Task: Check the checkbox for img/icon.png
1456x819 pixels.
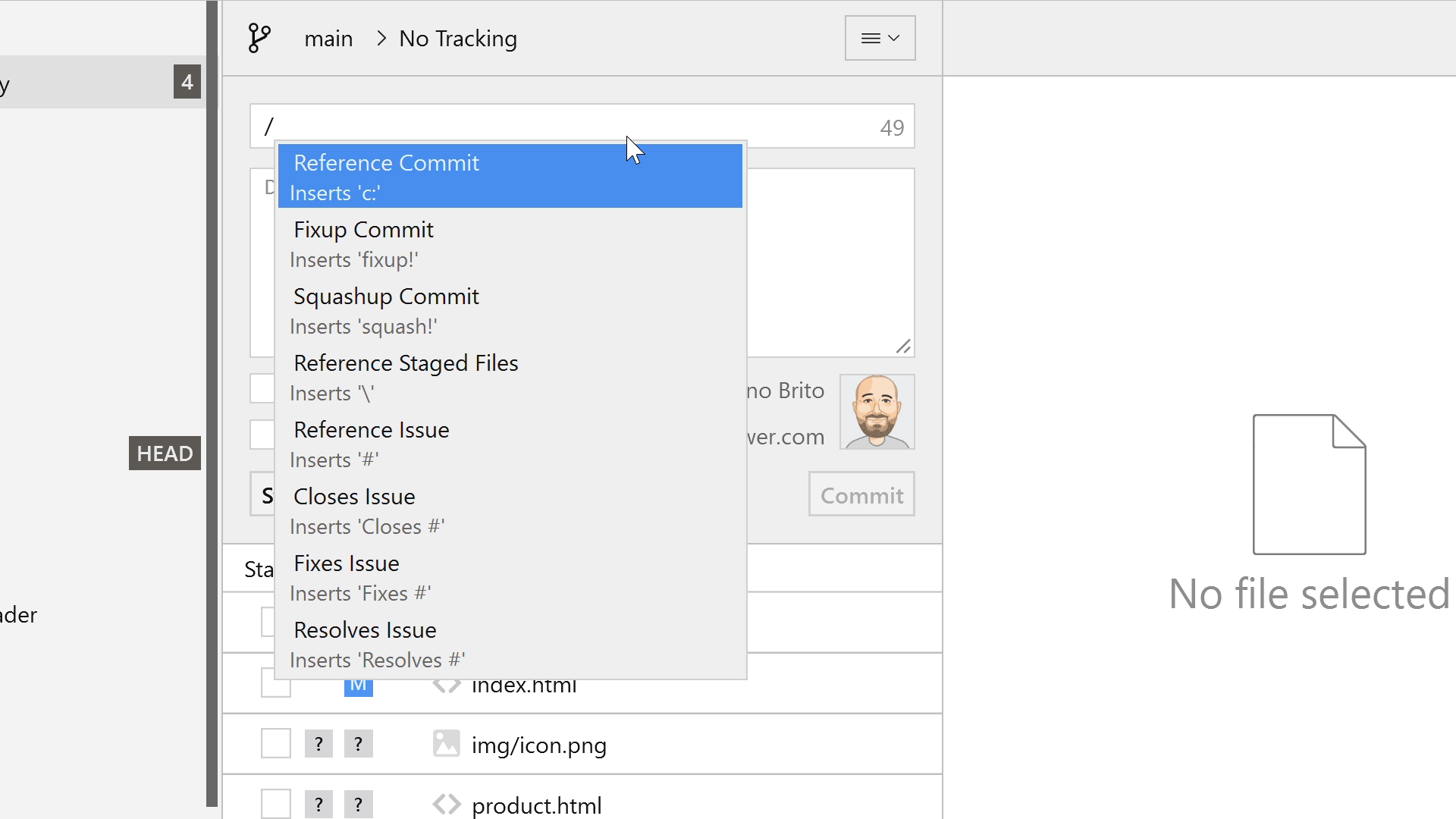Action: tap(276, 744)
